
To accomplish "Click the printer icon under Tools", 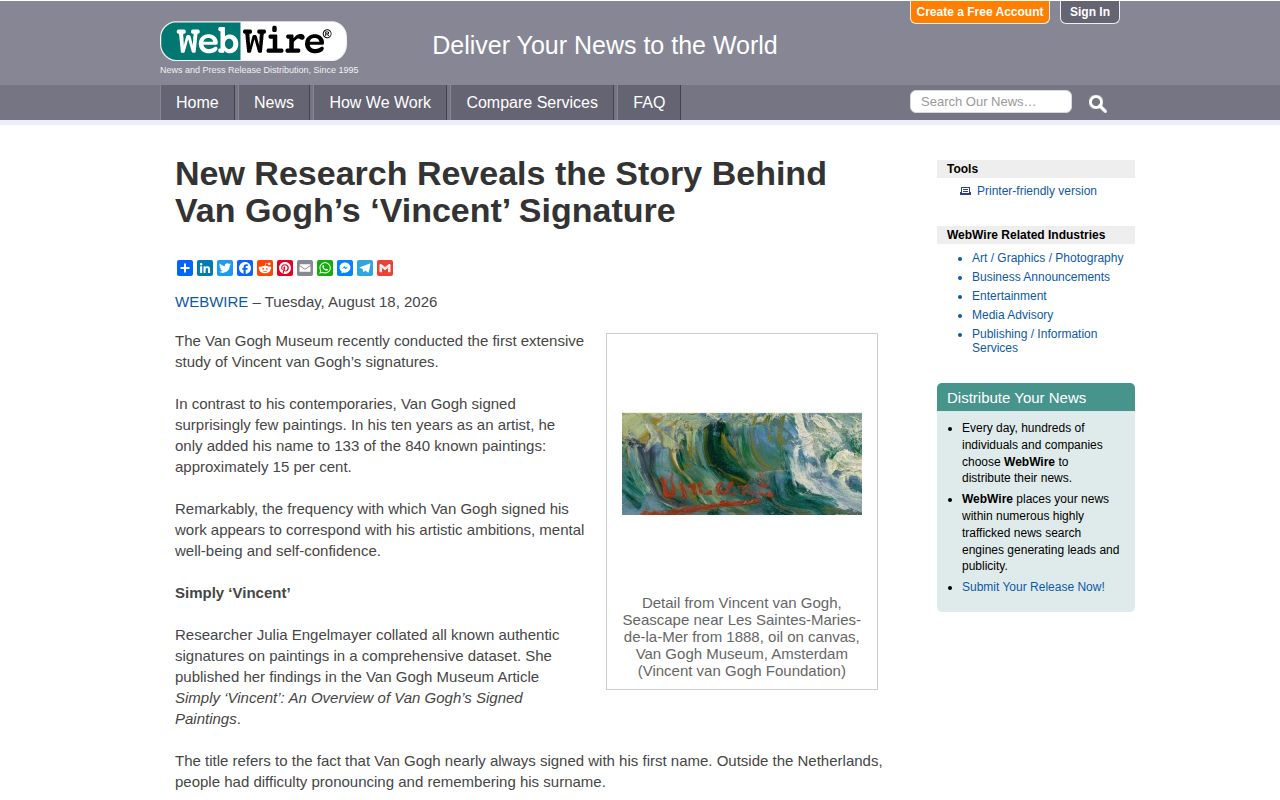I will (x=965, y=191).
